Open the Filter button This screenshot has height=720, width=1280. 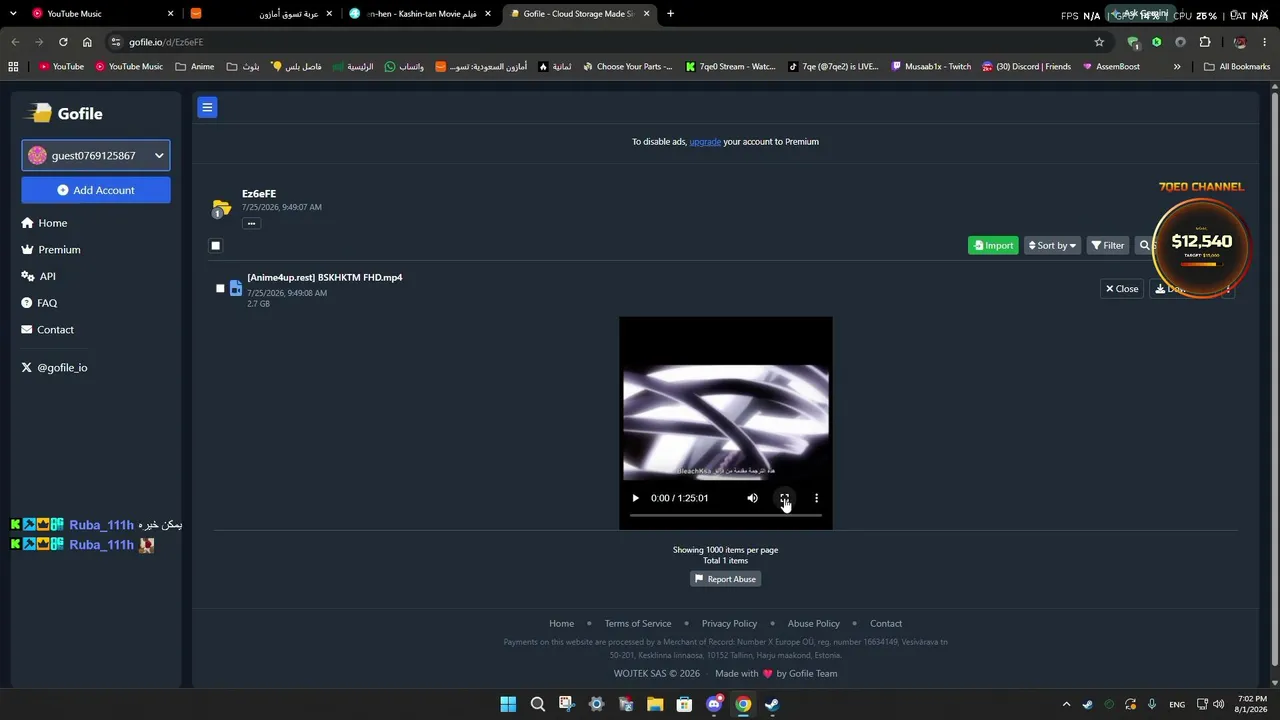coord(1107,245)
